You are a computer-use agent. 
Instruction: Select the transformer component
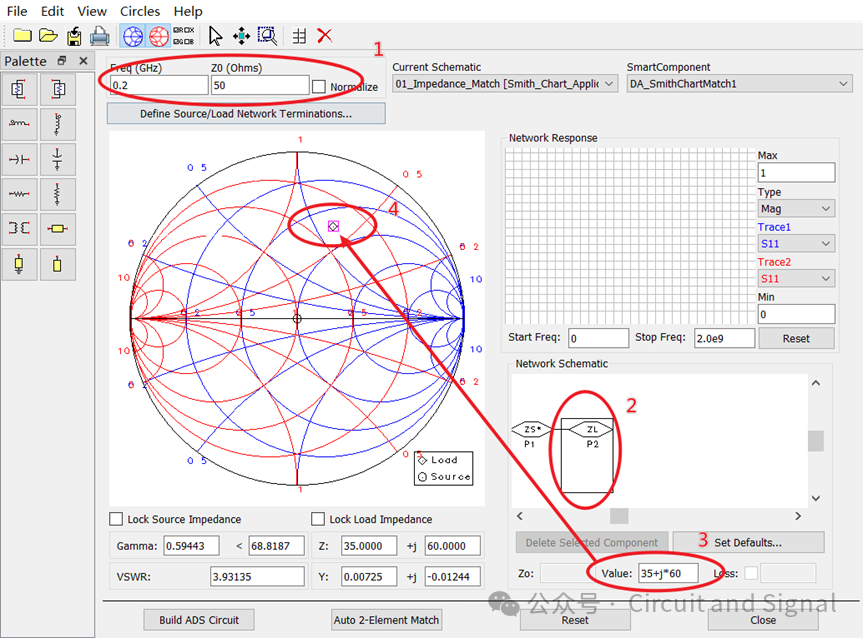(x=19, y=228)
